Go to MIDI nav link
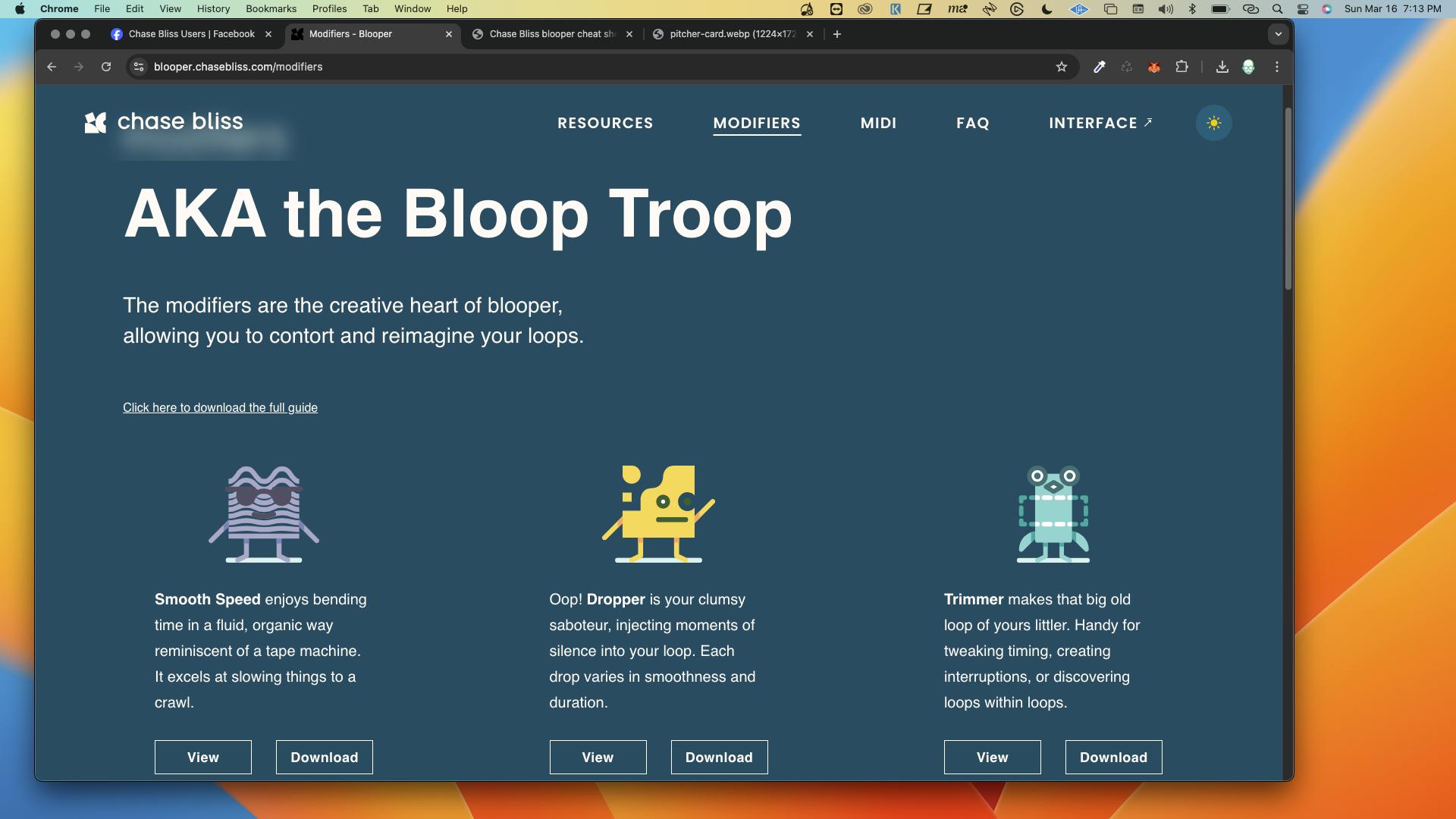 (878, 123)
